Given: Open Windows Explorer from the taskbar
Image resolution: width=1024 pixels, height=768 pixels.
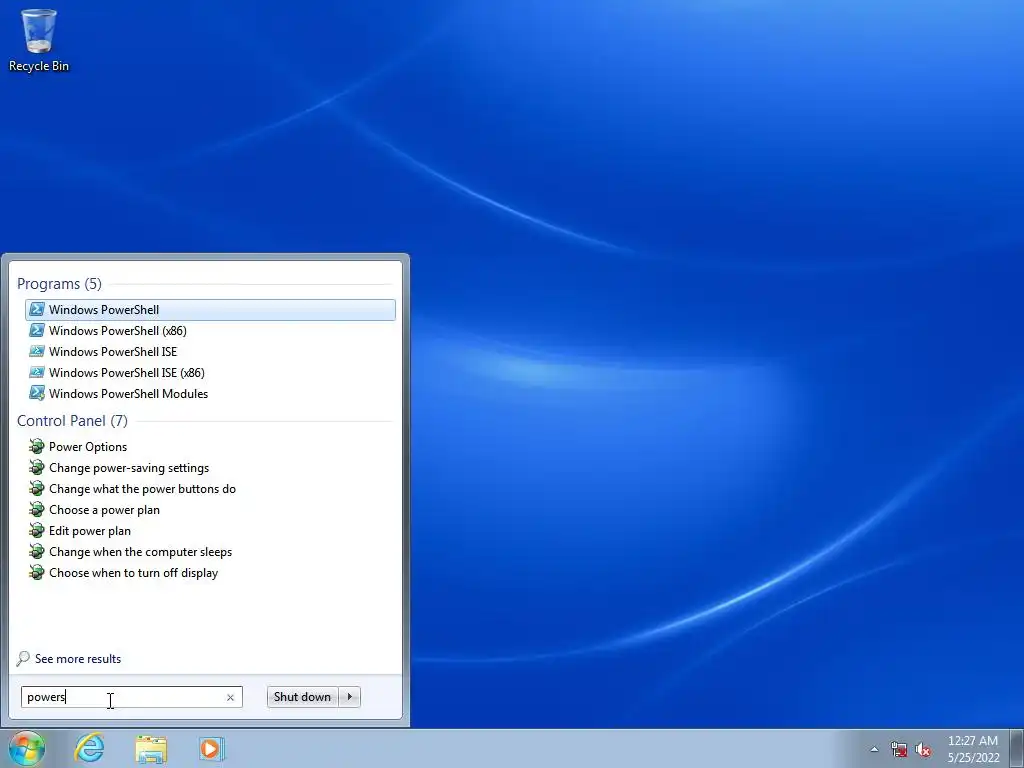Looking at the screenshot, I should 151,749.
